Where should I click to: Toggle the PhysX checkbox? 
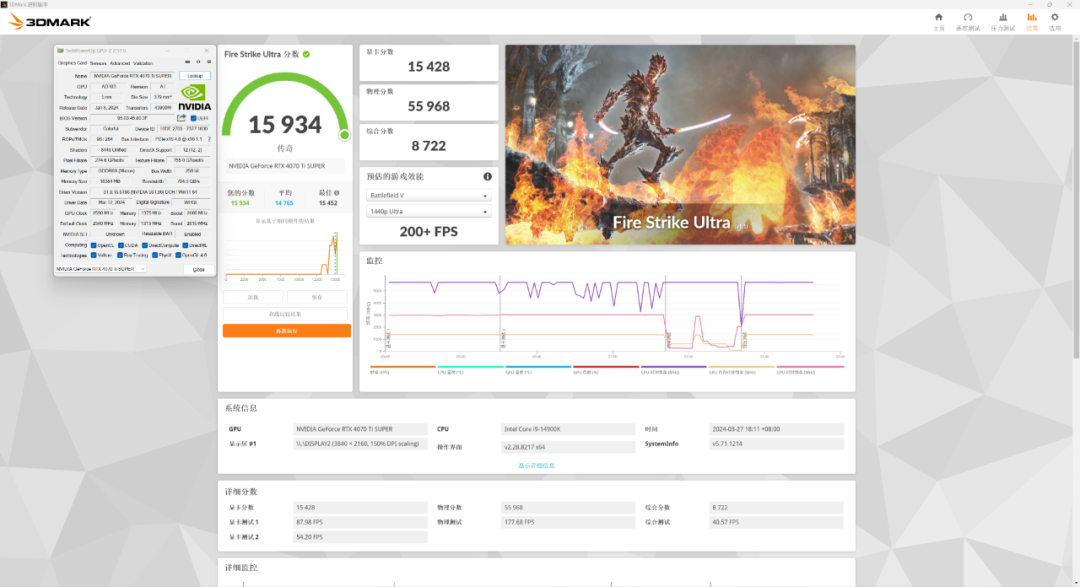pyautogui.click(x=155, y=255)
